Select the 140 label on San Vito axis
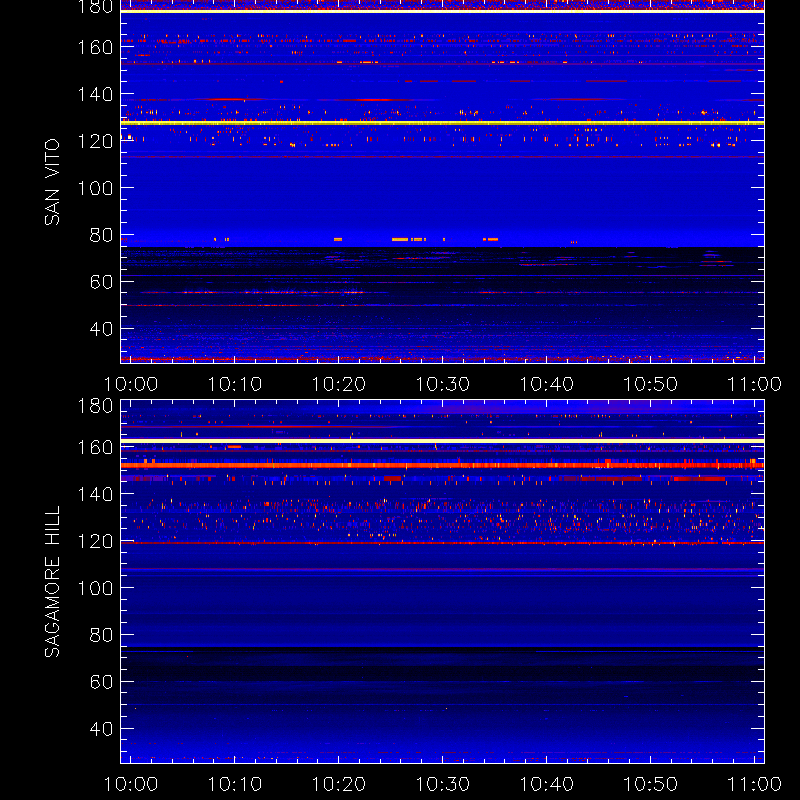The height and width of the screenshot is (800, 800). [95, 94]
